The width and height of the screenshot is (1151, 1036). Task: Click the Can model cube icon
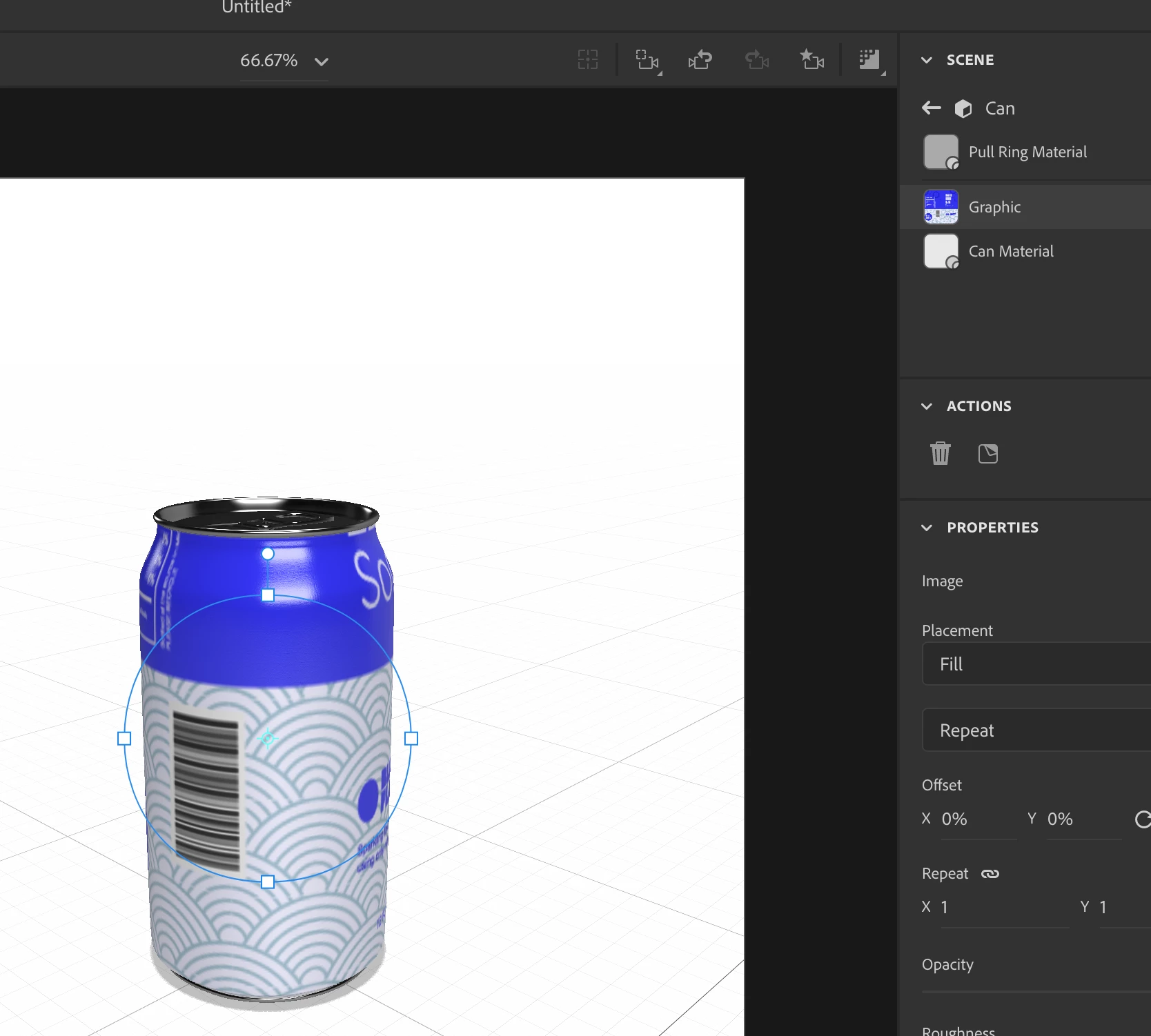click(963, 108)
